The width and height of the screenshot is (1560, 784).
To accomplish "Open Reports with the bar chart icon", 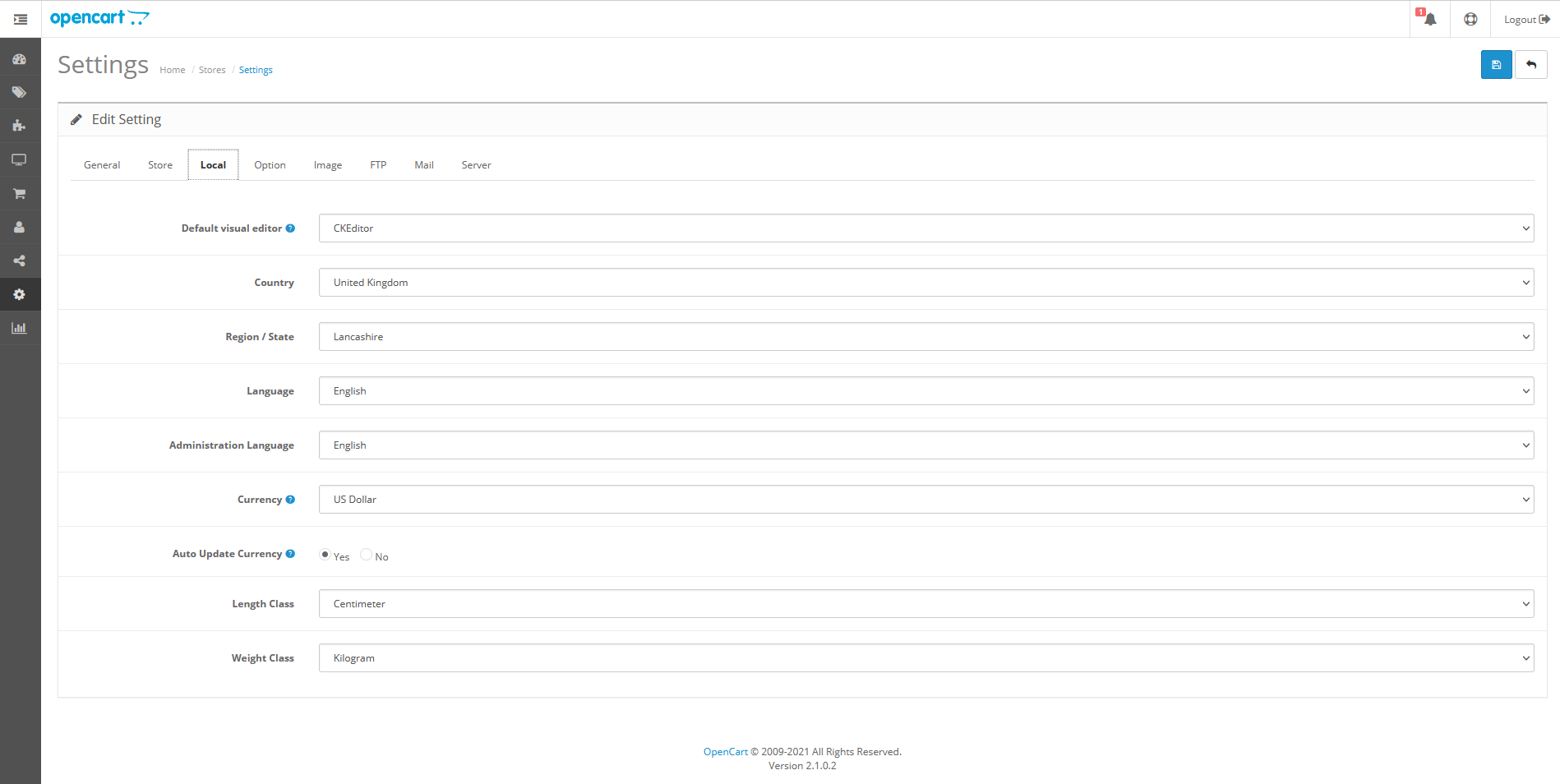I will click(19, 327).
